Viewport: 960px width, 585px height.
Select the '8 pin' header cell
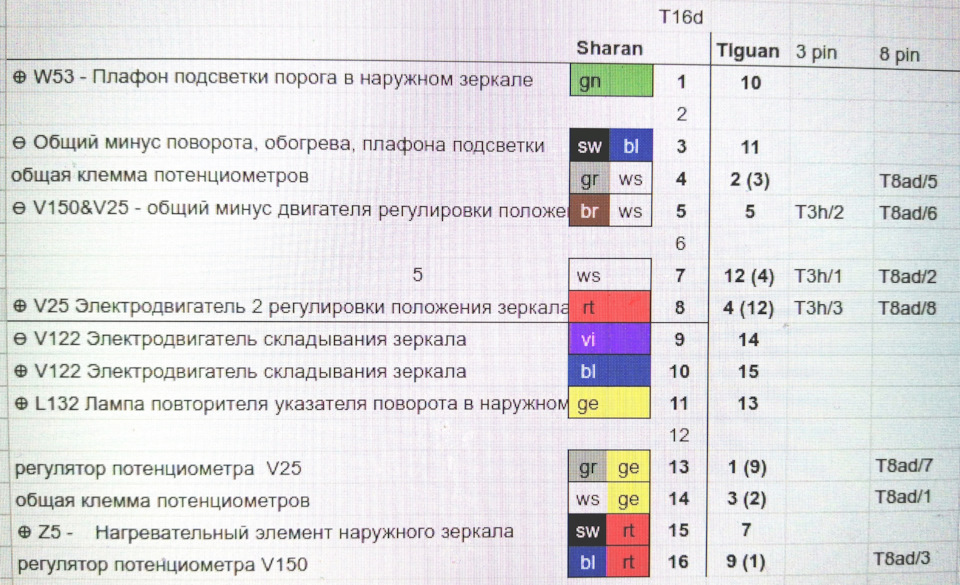pos(899,54)
